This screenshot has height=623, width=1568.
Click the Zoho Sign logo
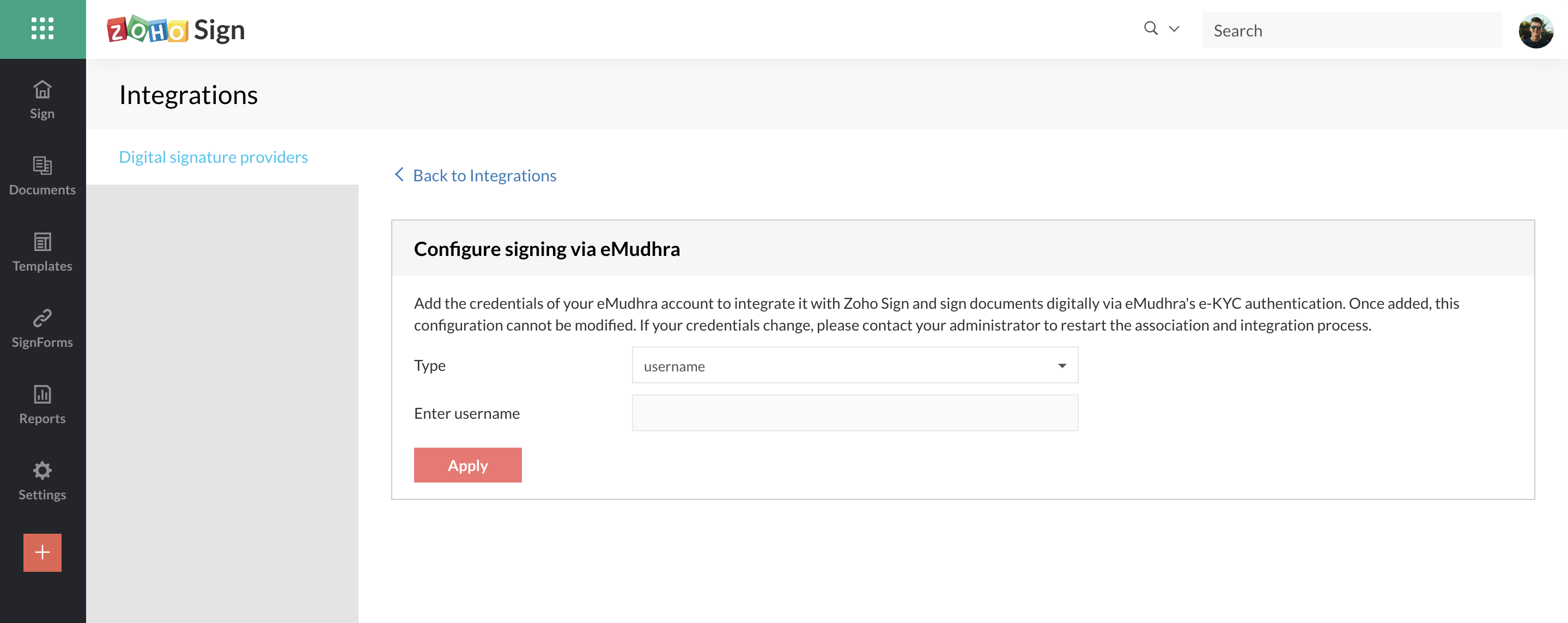coord(176,30)
